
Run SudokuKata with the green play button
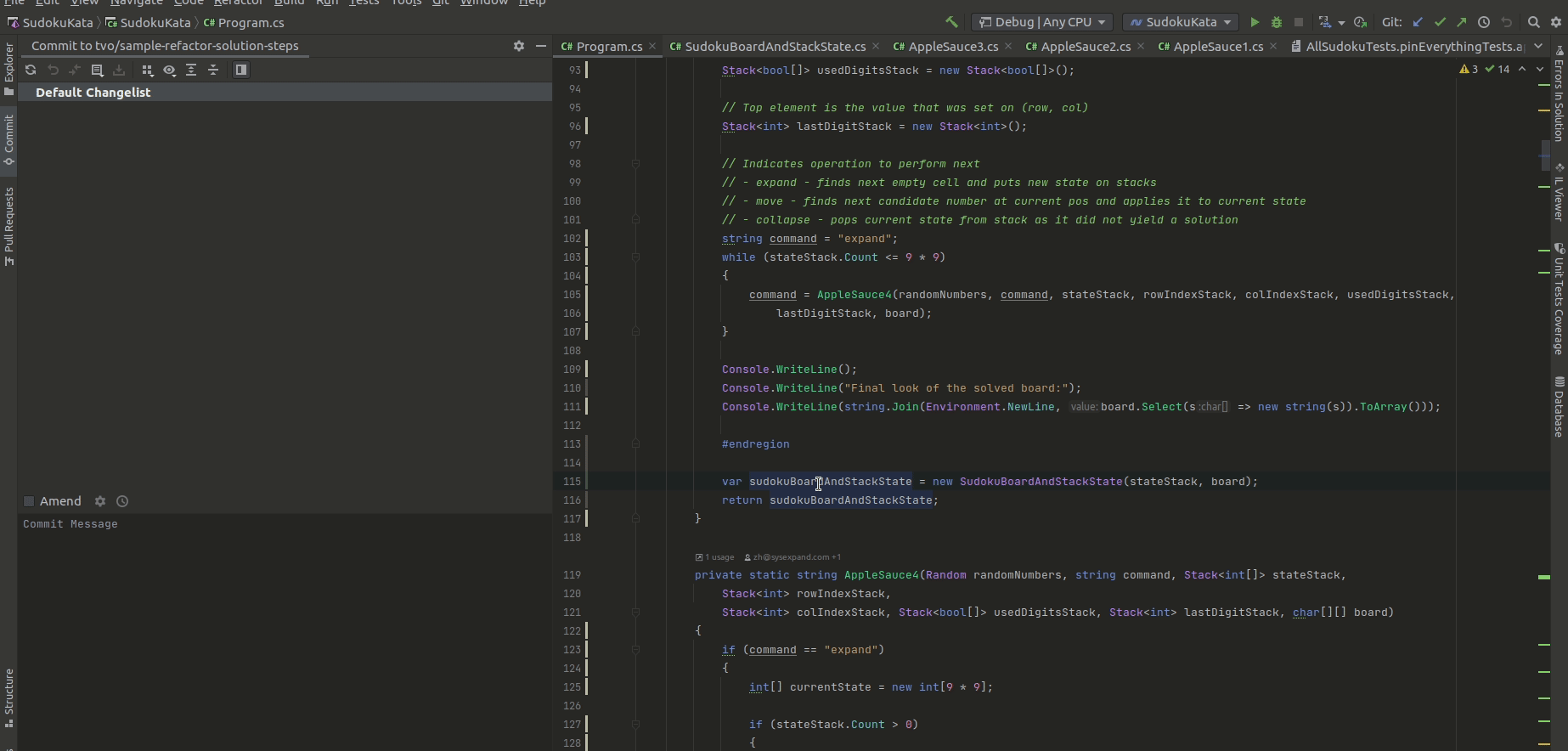pos(1255,22)
